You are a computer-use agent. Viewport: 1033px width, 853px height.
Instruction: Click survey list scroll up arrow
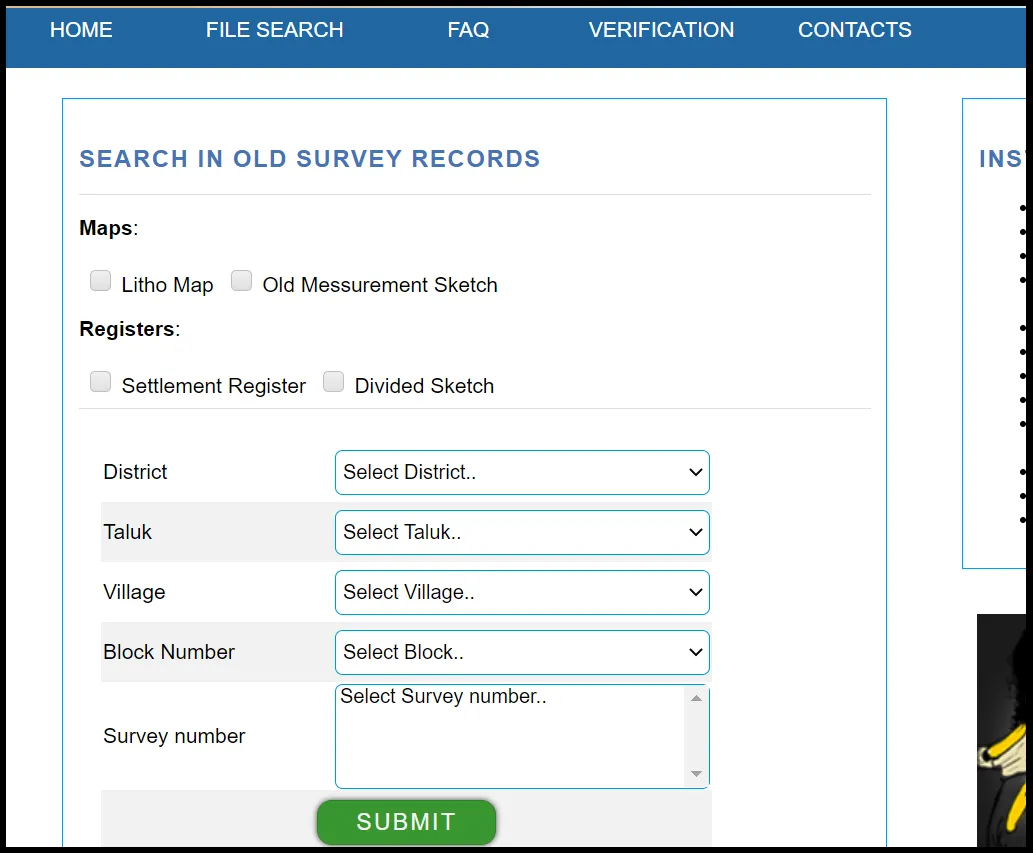coord(696,698)
